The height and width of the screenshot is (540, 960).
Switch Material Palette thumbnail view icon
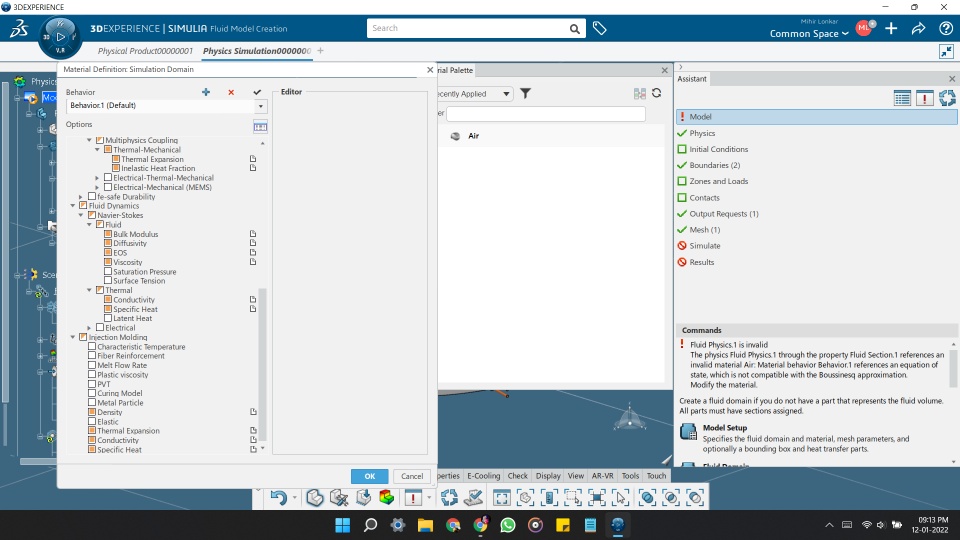[x=640, y=93]
